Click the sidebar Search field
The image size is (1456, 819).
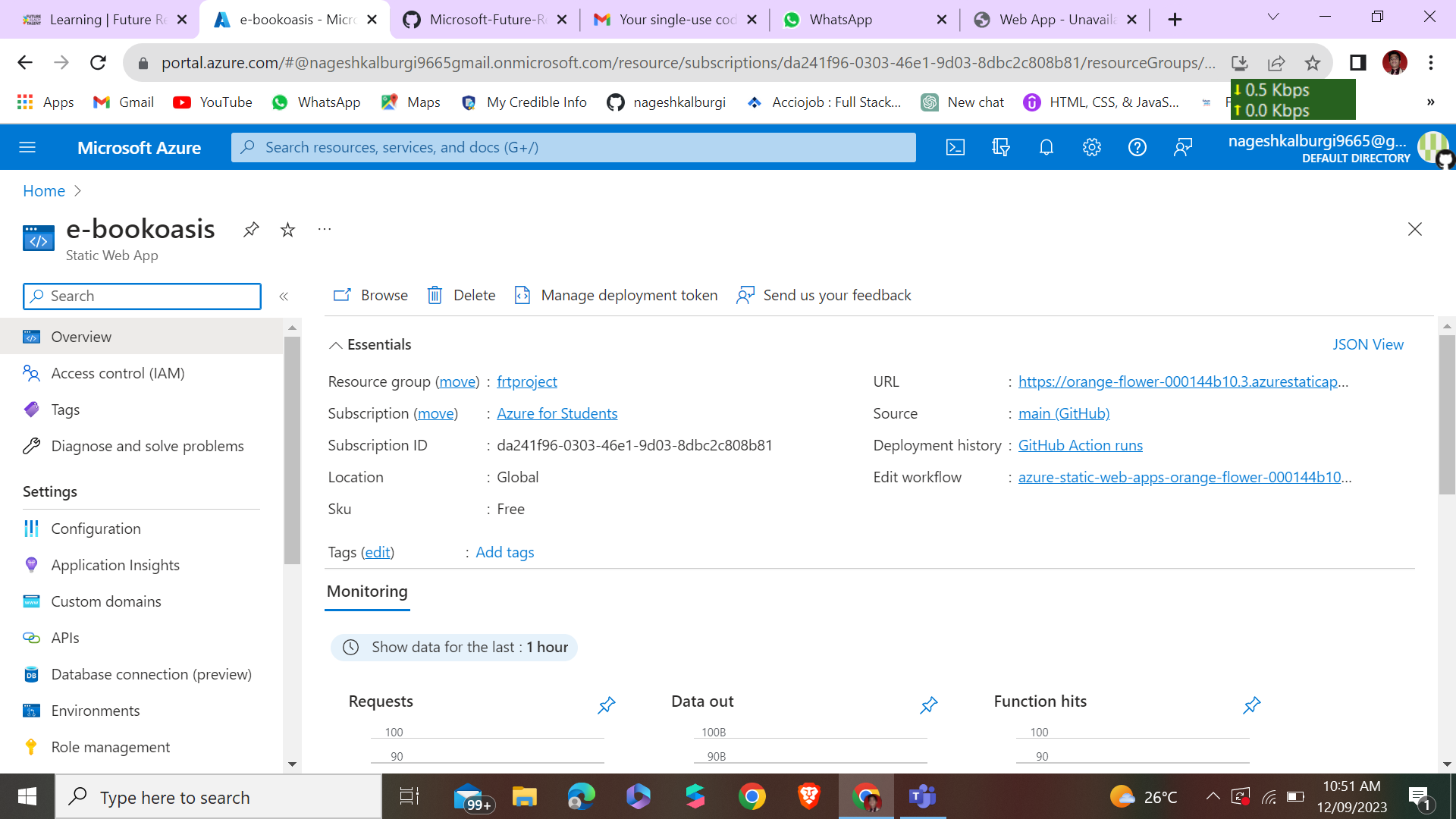point(141,296)
